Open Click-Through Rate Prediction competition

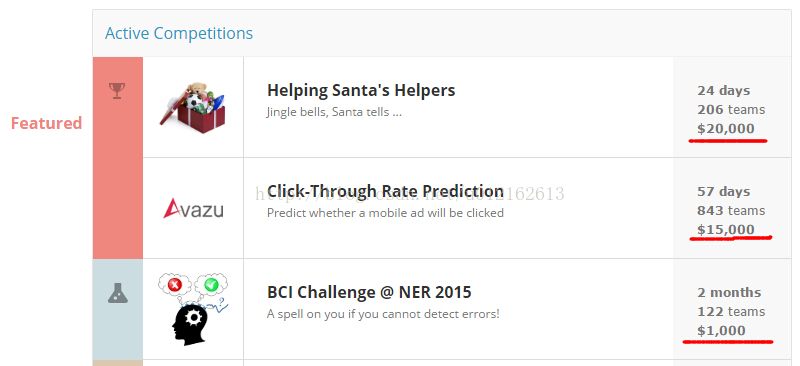coord(385,191)
